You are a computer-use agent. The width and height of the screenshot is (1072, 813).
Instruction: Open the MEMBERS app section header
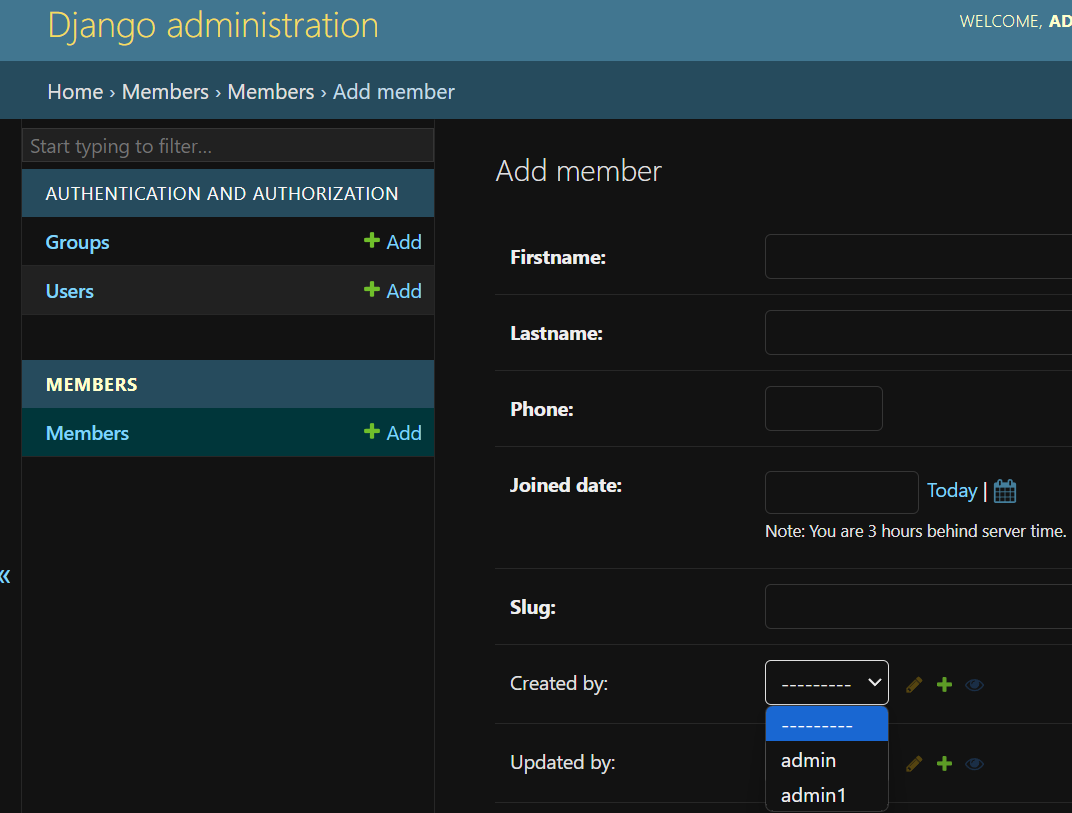pos(92,384)
